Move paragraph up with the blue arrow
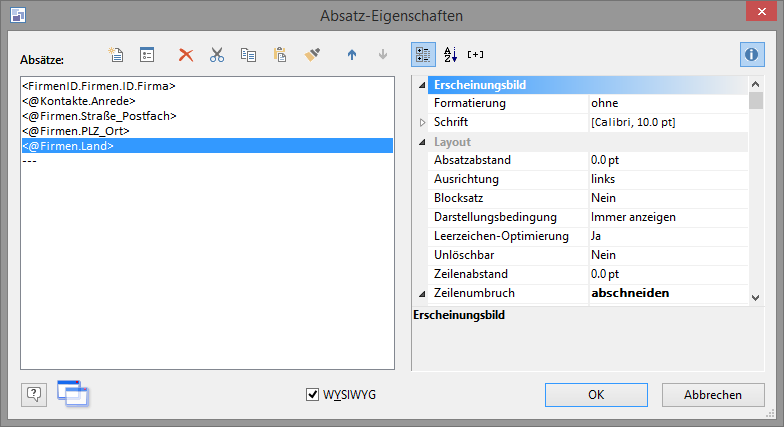Image resolution: width=784 pixels, height=427 pixels. point(351,56)
